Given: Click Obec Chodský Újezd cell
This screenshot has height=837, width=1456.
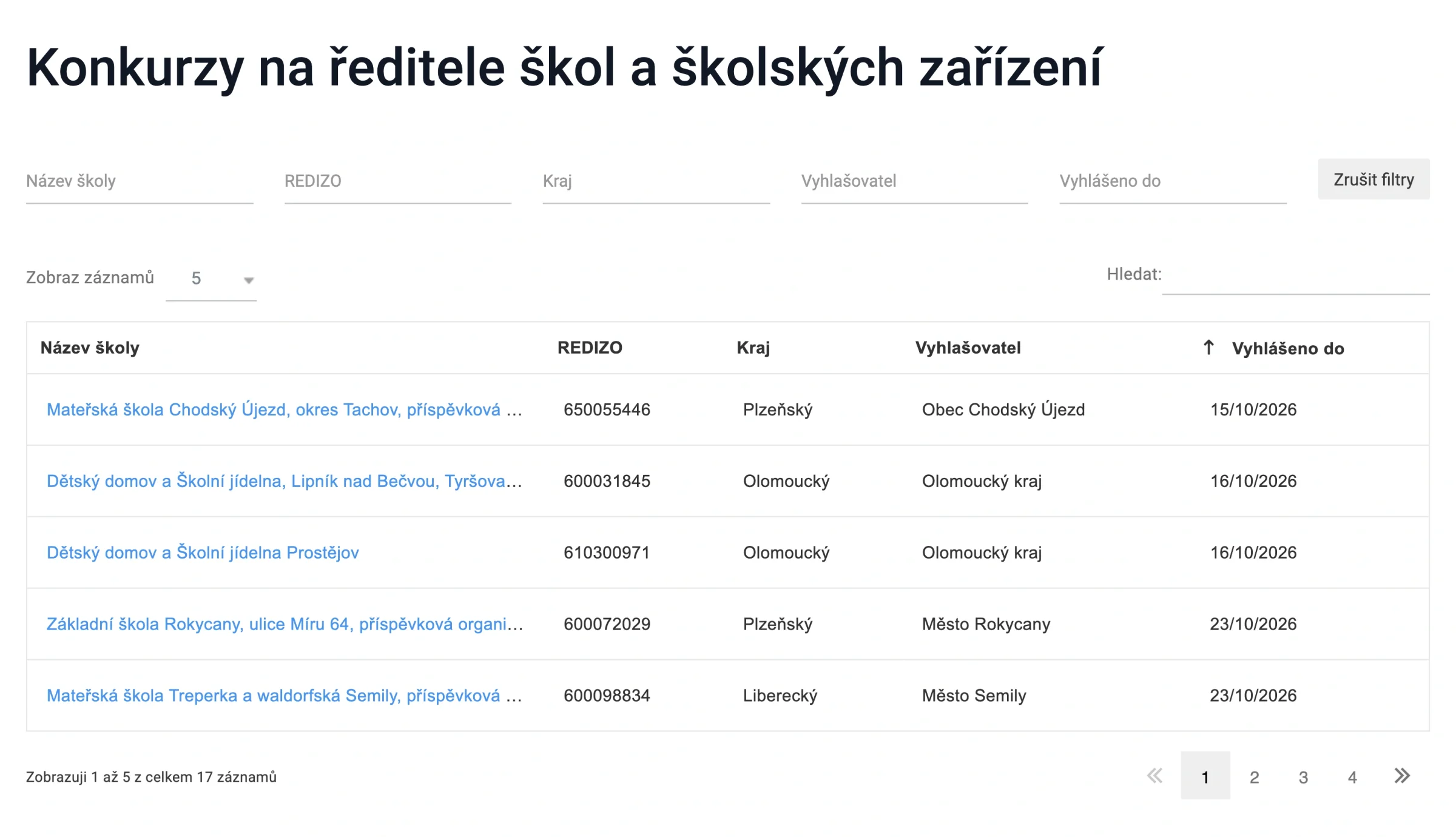Looking at the screenshot, I should click(x=1003, y=410).
